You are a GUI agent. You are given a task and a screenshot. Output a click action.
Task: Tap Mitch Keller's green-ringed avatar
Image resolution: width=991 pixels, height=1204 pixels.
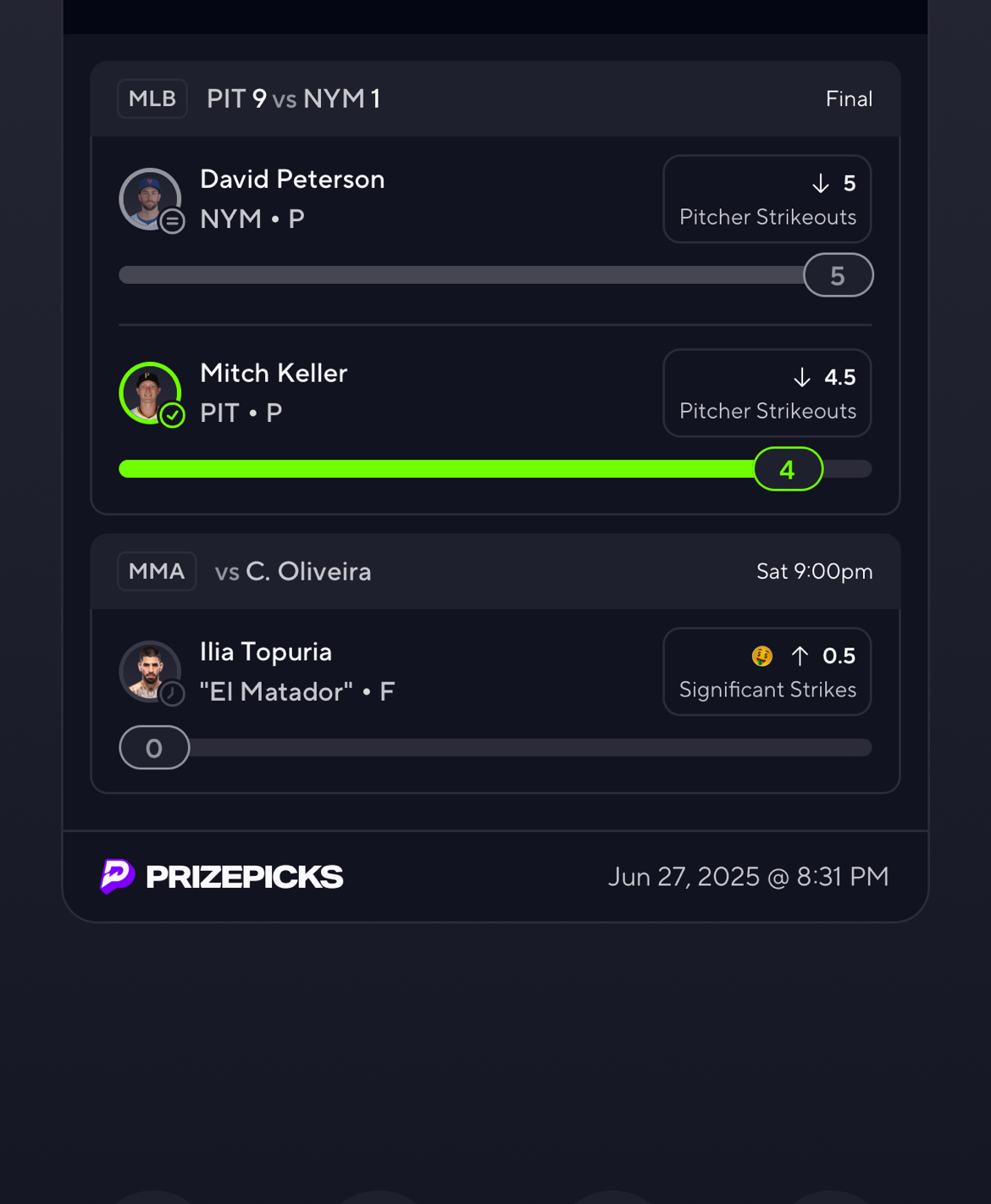[150, 393]
